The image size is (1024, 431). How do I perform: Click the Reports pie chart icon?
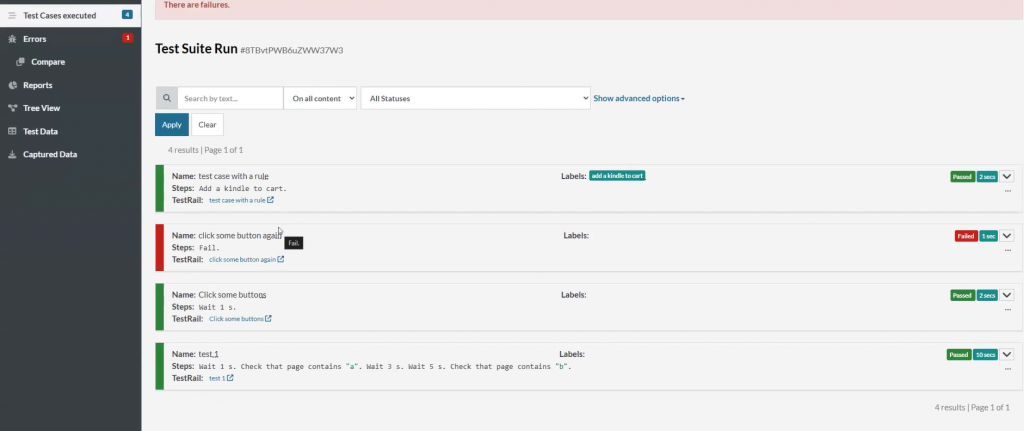(x=12, y=85)
